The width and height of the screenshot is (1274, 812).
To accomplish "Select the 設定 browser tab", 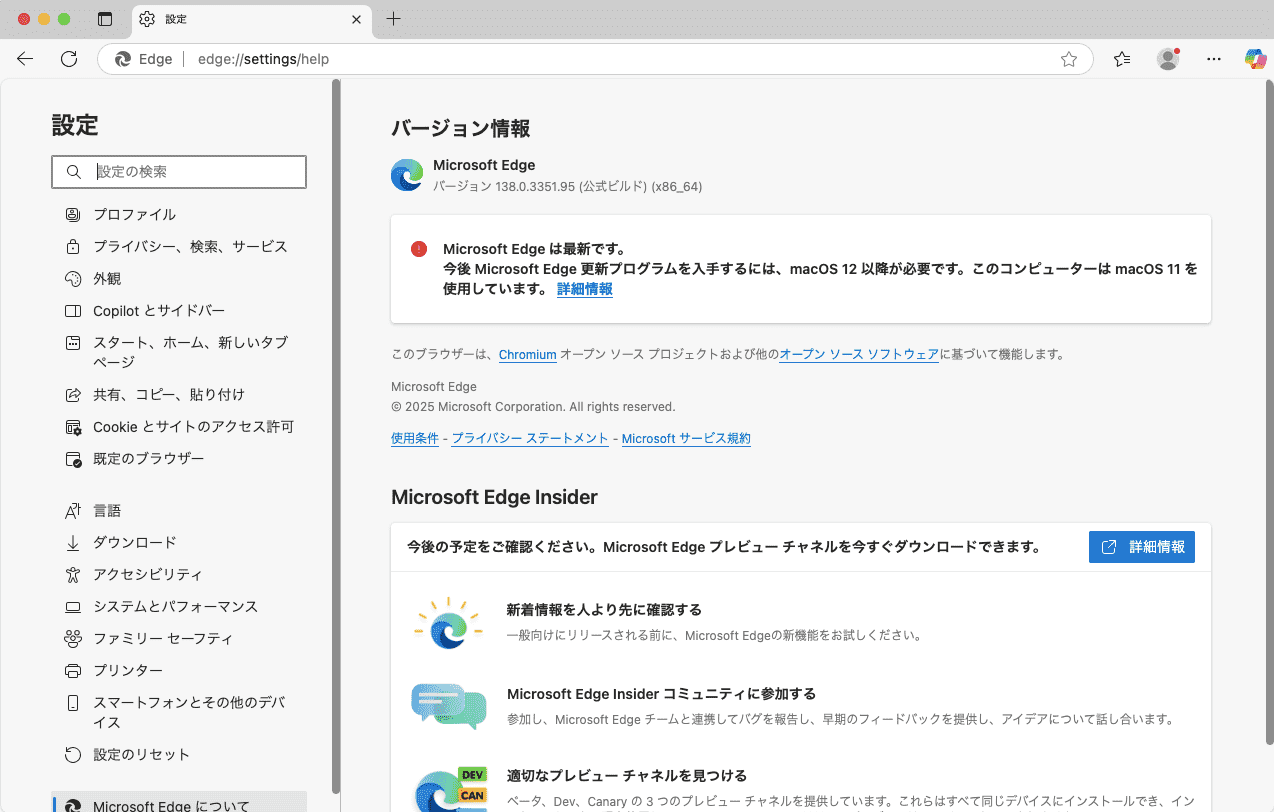I will [250, 19].
